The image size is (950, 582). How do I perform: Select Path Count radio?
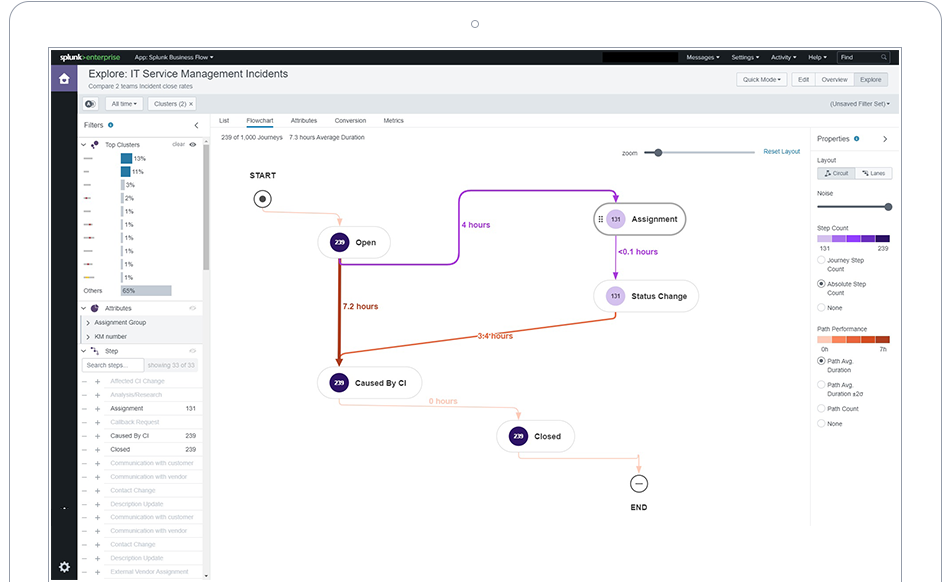coord(821,409)
